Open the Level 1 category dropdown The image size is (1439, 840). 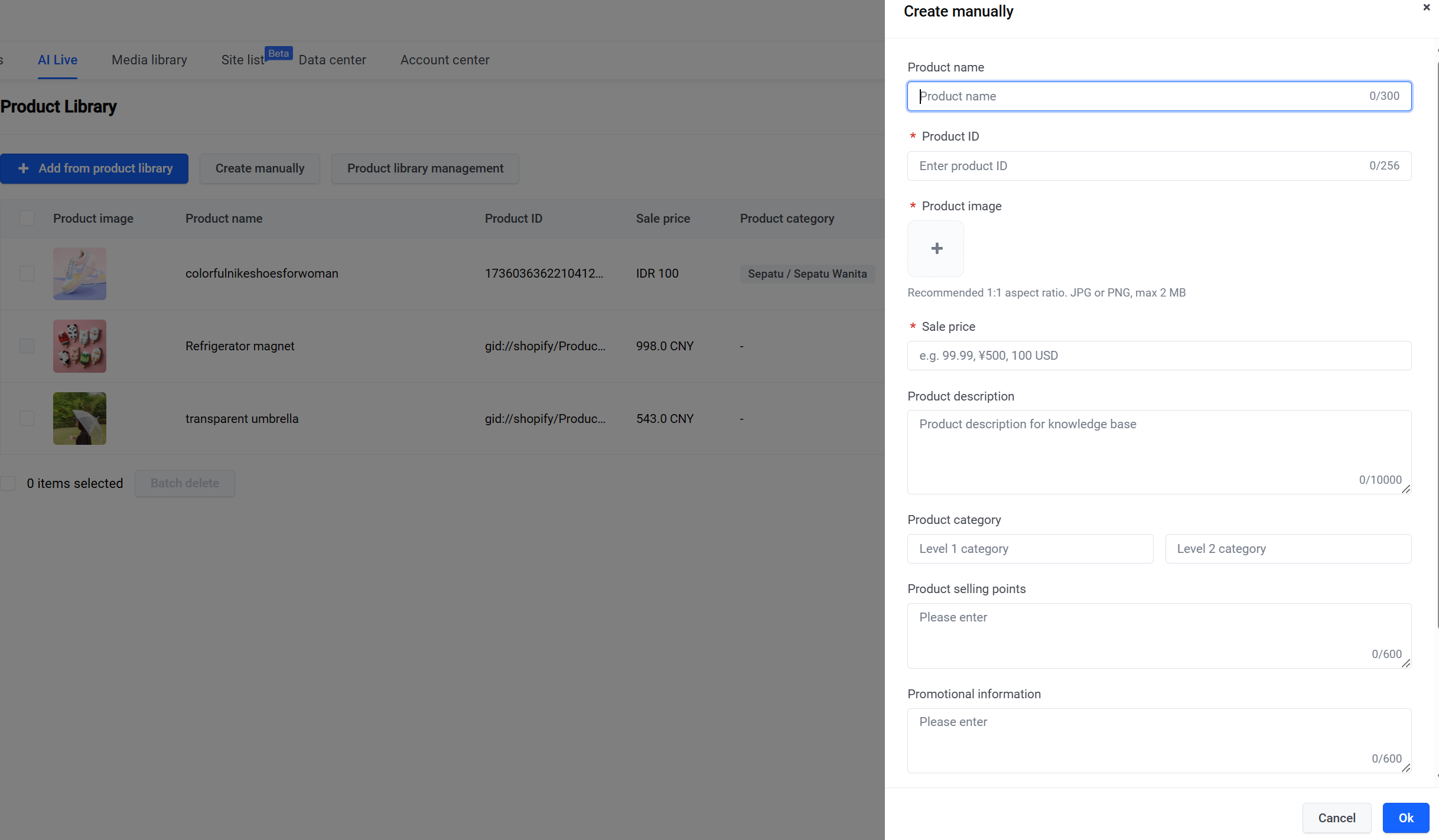coord(1030,549)
